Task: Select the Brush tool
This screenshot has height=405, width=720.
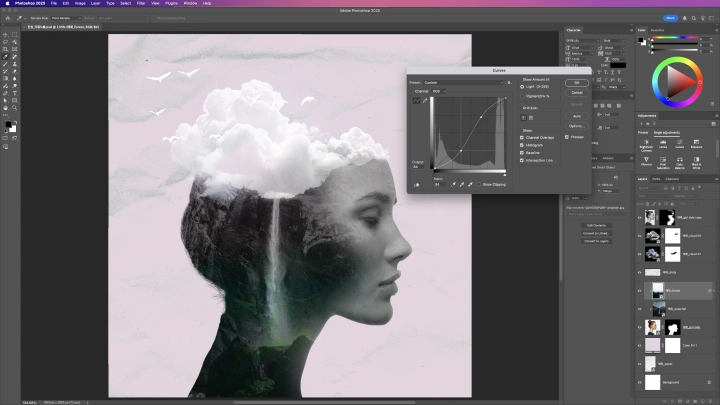Action: click(6, 64)
